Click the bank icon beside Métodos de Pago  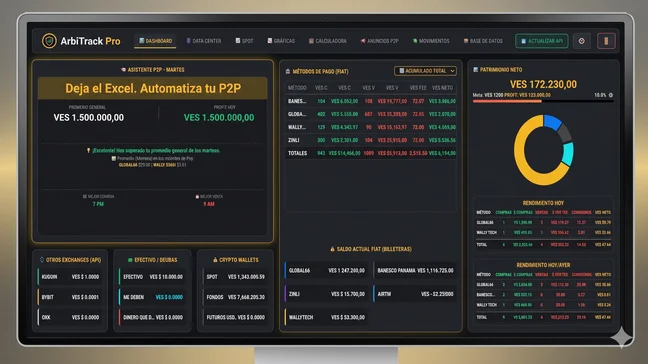[288, 71]
